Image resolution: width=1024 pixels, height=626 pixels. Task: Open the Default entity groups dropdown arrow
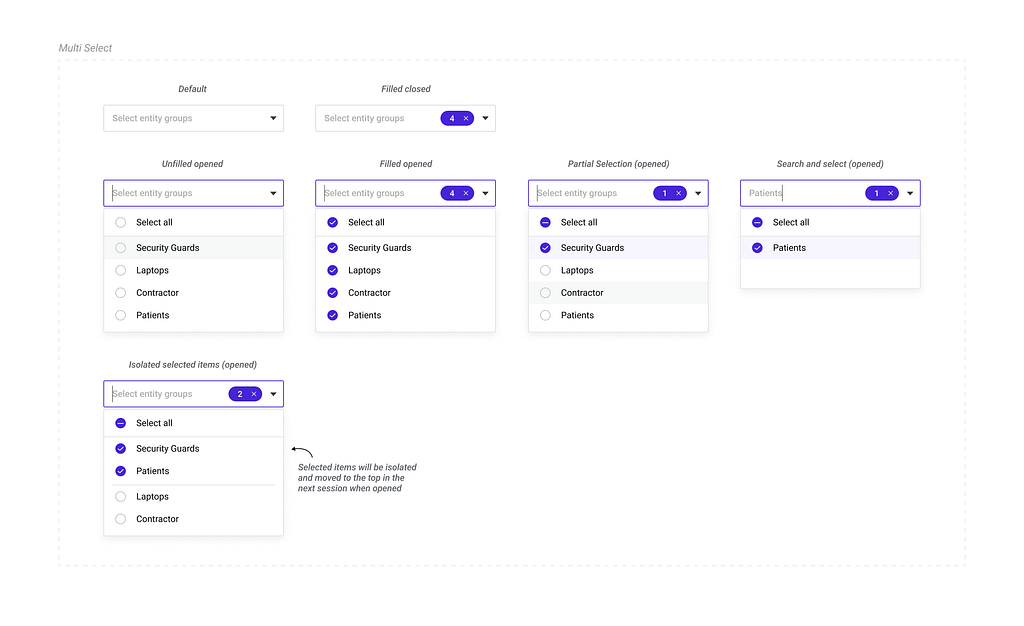(273, 118)
